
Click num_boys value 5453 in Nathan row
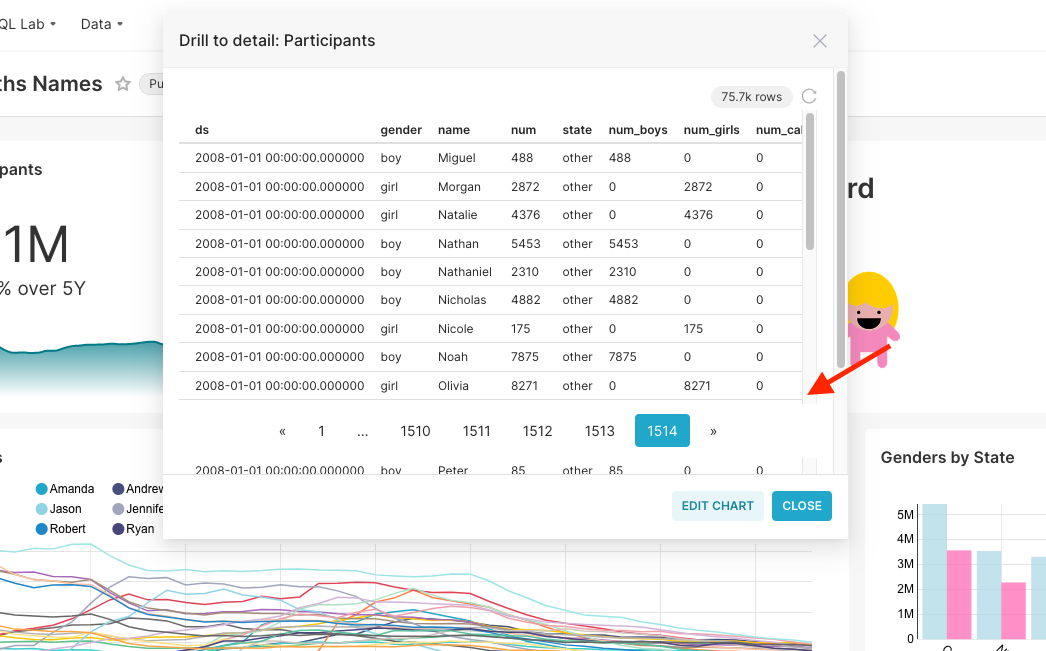point(623,243)
